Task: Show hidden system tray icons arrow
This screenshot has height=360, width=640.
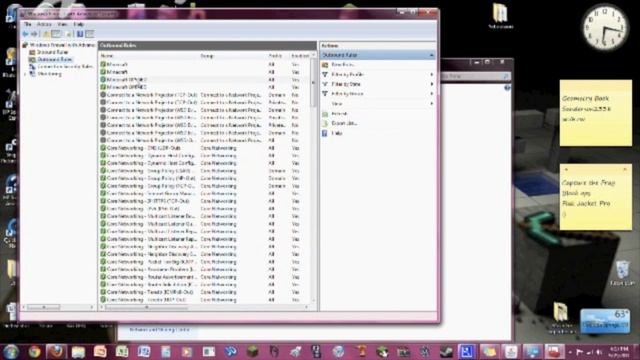Action: coord(570,352)
